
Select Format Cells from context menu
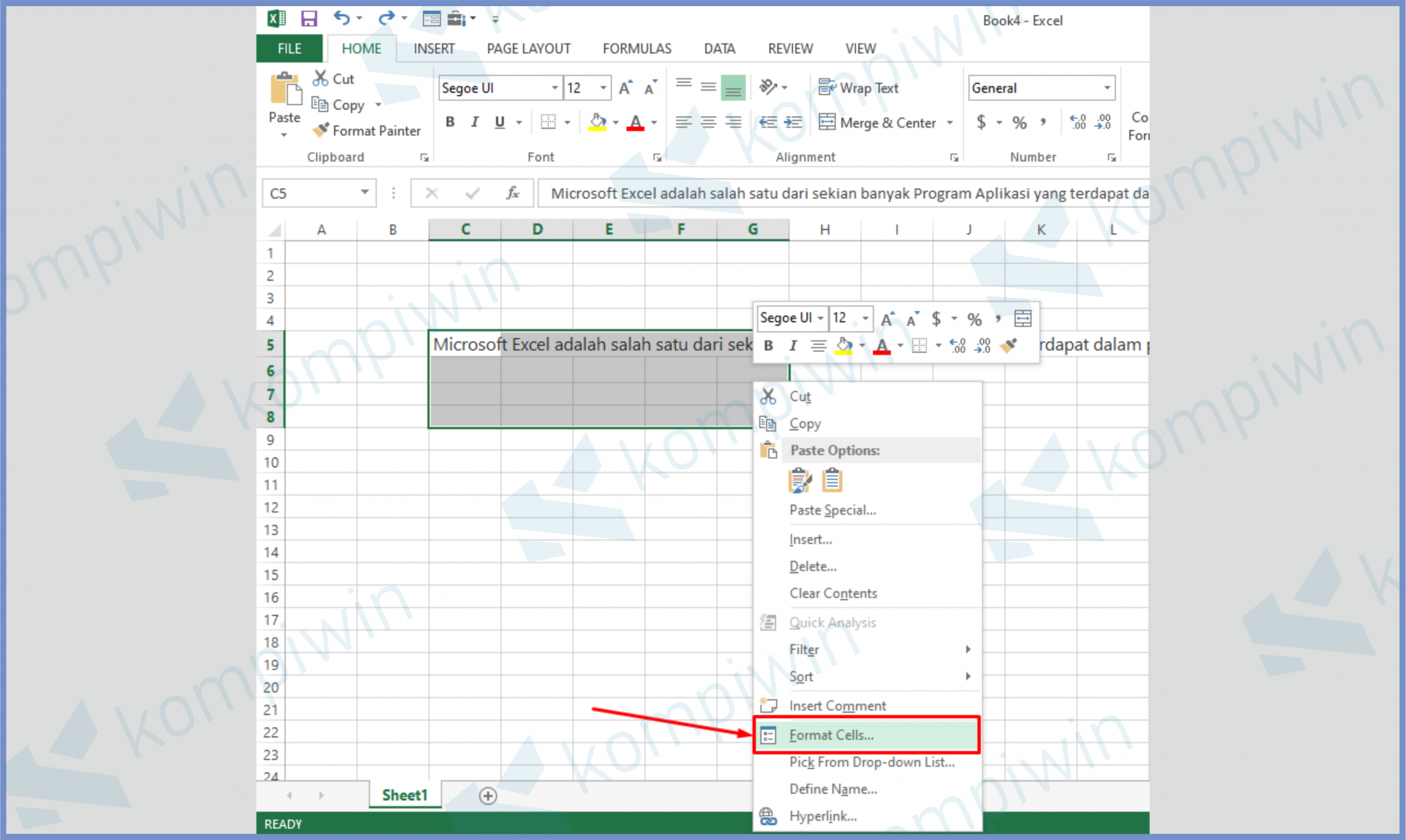(x=831, y=735)
